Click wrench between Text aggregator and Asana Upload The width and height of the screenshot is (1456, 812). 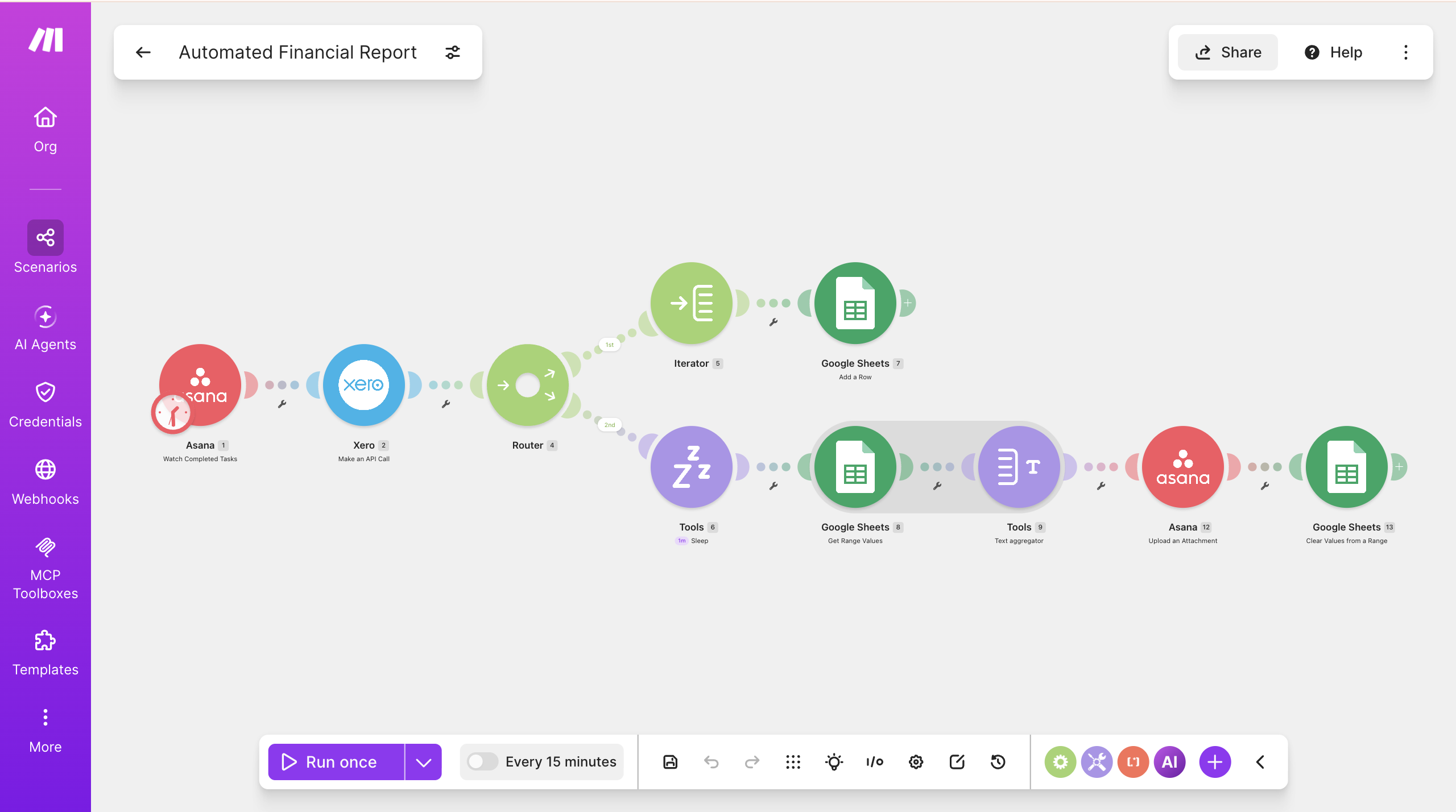pyautogui.click(x=1101, y=486)
